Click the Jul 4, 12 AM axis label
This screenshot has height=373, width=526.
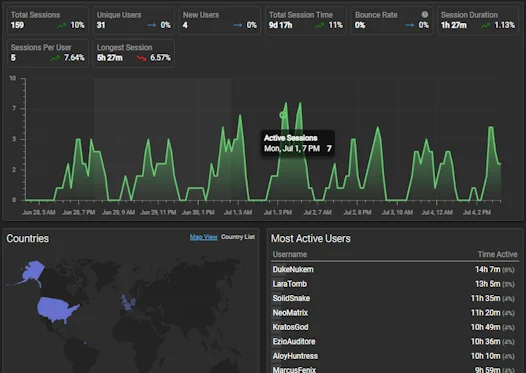437,212
